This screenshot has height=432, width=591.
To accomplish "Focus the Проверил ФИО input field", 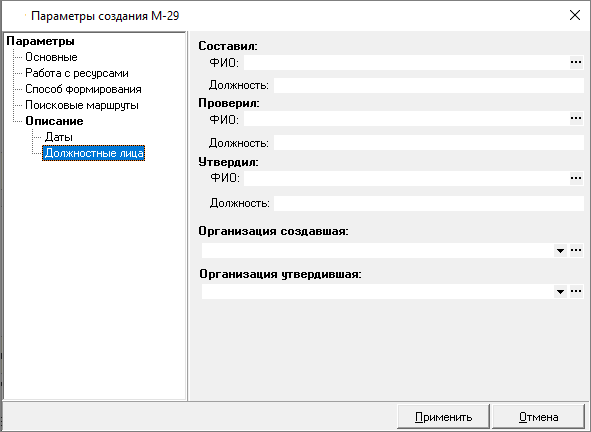I will pyautogui.click(x=406, y=119).
